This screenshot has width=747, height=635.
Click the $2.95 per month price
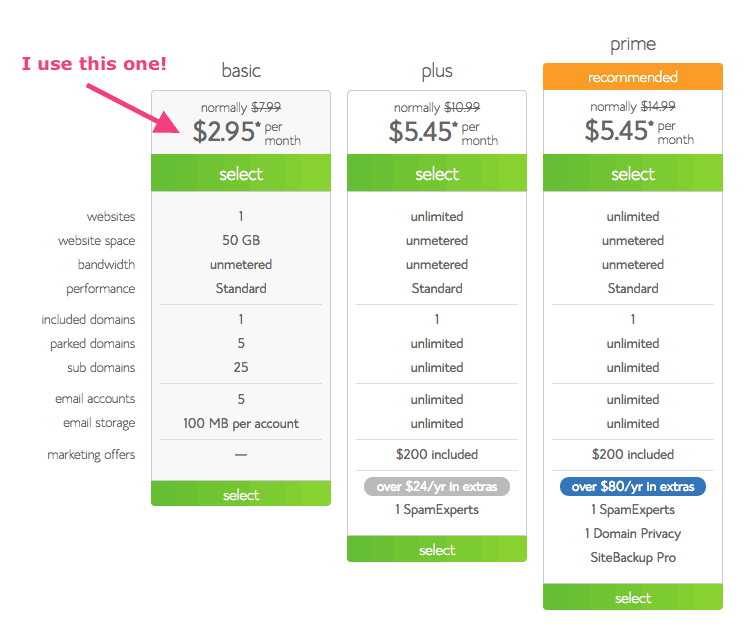pos(246,132)
